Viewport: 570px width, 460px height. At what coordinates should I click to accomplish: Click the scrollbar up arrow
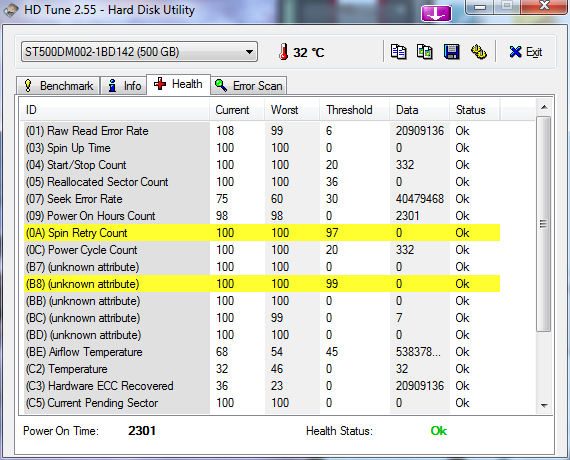coord(544,107)
